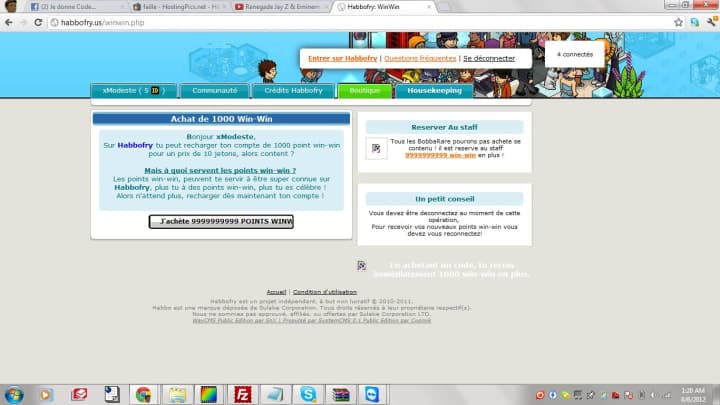
Task: Open 'Mais à quoi servent les points win-win ?'
Action: [220, 170]
